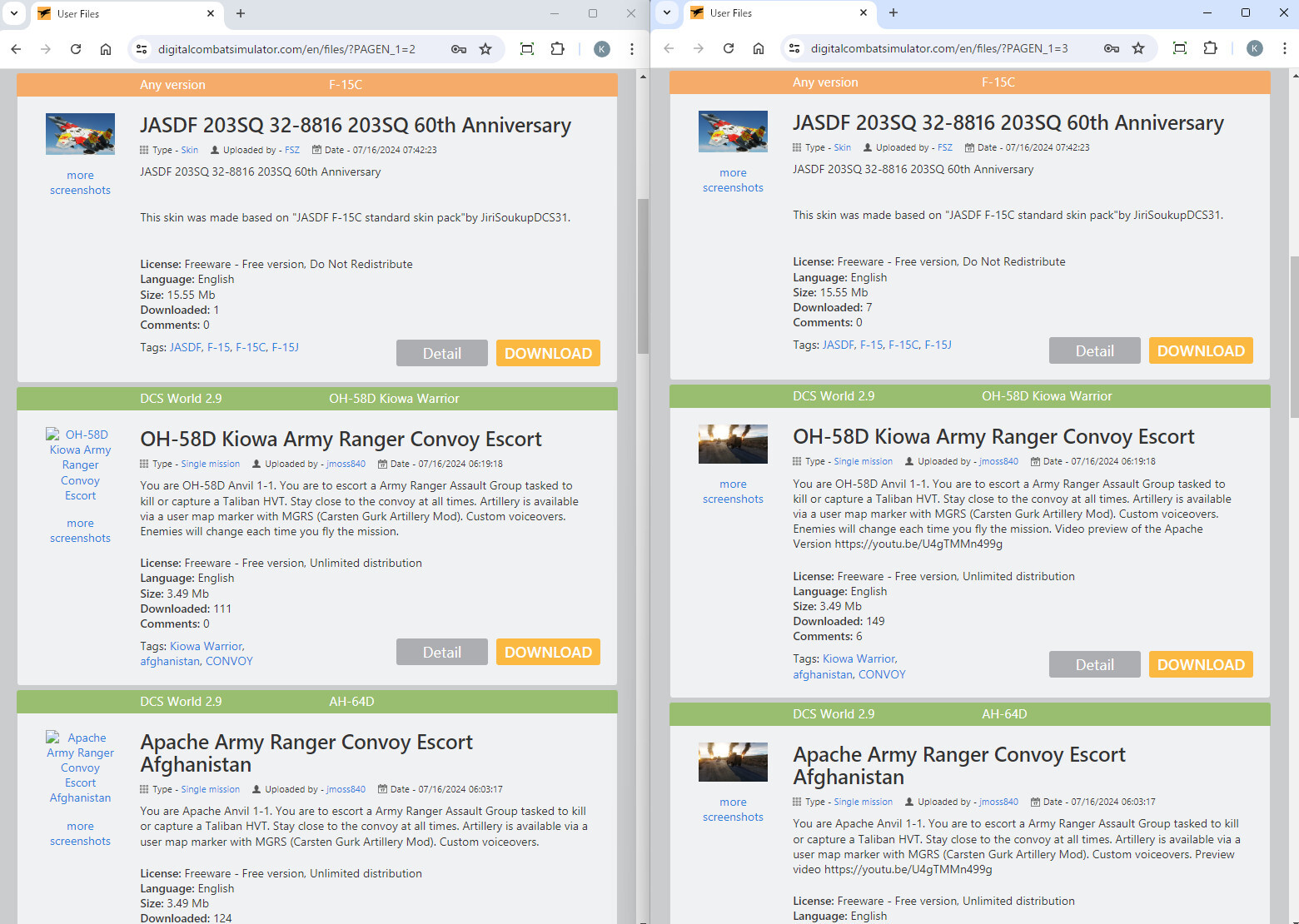
Task: Click the CONVOY tag in right window
Action: pos(882,674)
